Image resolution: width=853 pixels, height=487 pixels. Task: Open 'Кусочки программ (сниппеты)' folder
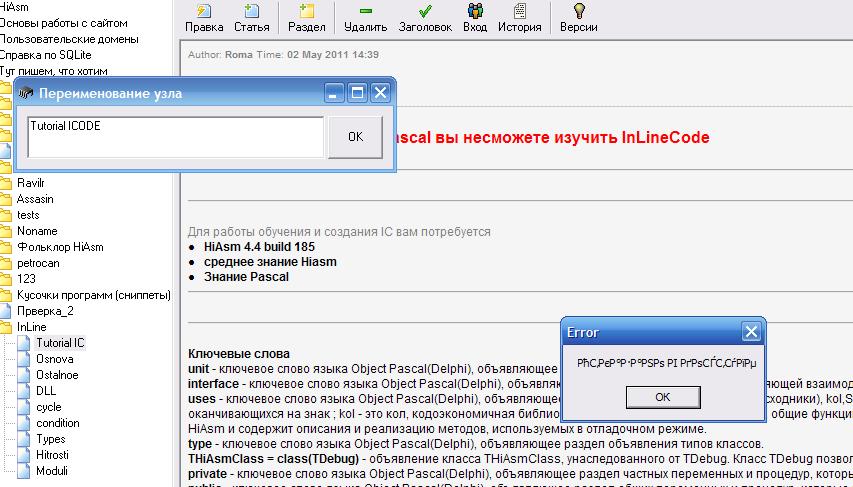pyautogui.click(x=93, y=295)
